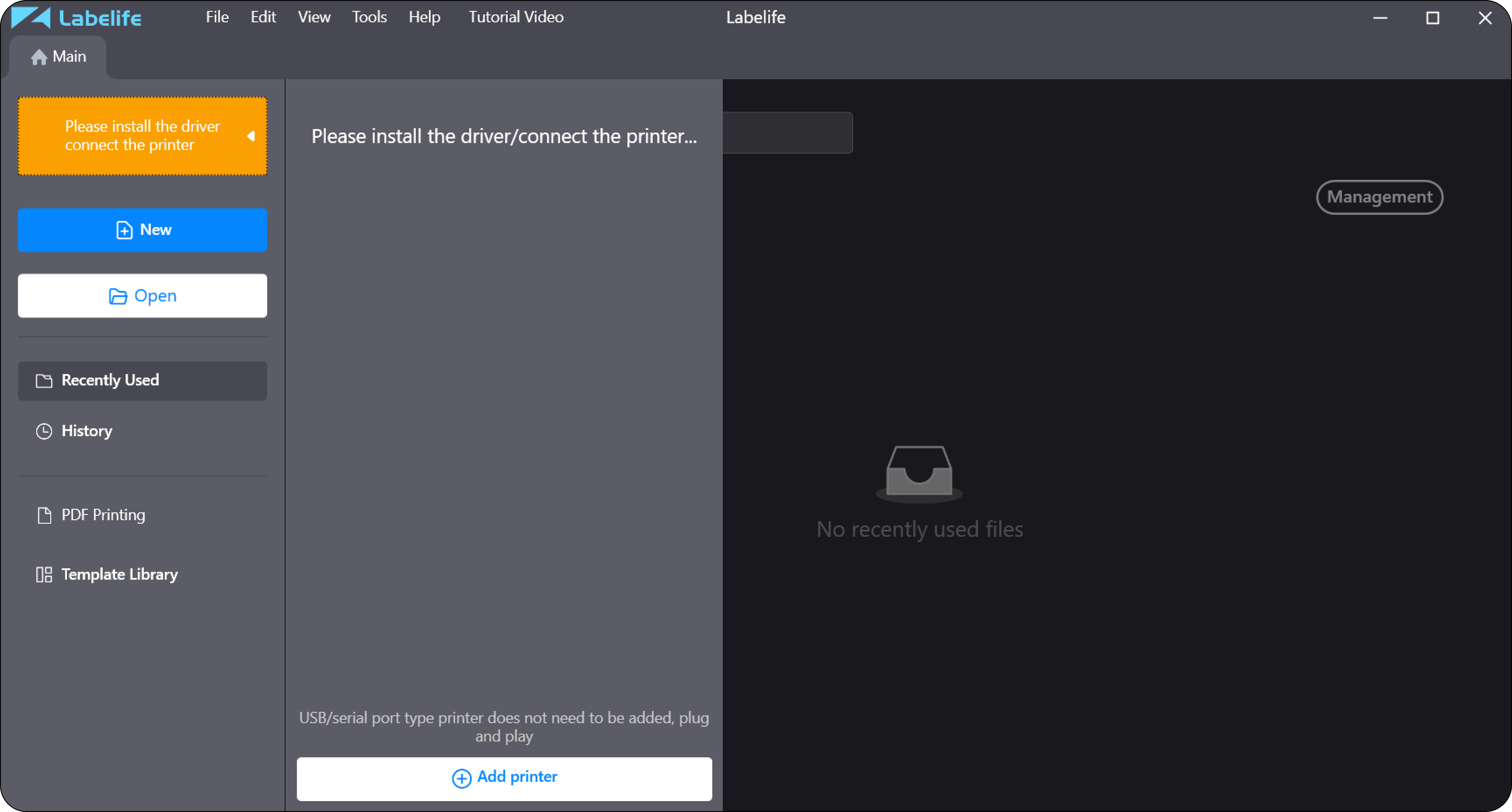Viewport: 1512px width, 812px height.
Task: Open the Help menu
Action: [x=425, y=17]
